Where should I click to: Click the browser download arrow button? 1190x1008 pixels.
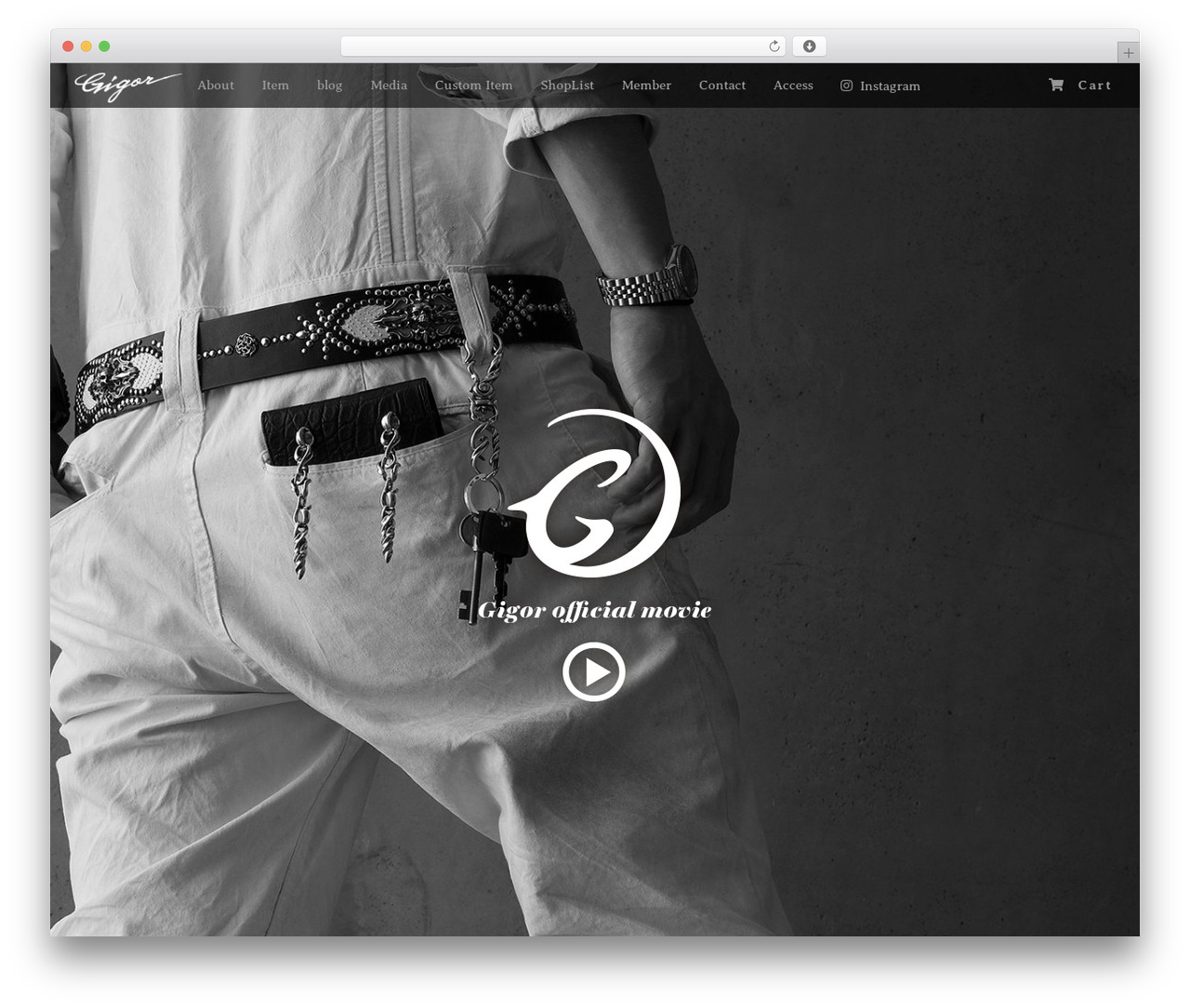(x=809, y=46)
